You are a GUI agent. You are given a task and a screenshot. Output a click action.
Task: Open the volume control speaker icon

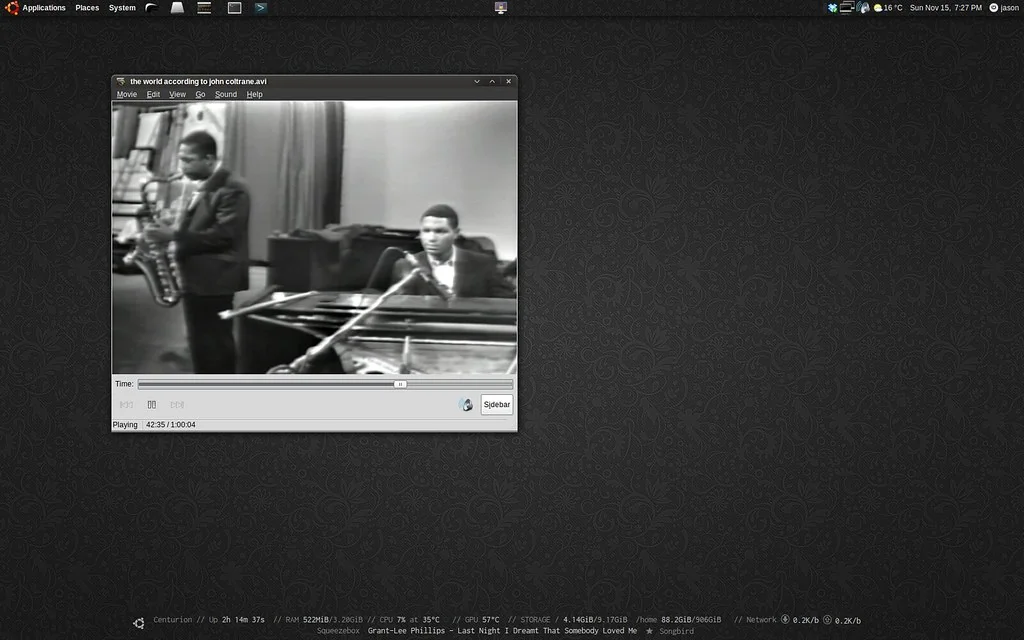click(466, 405)
